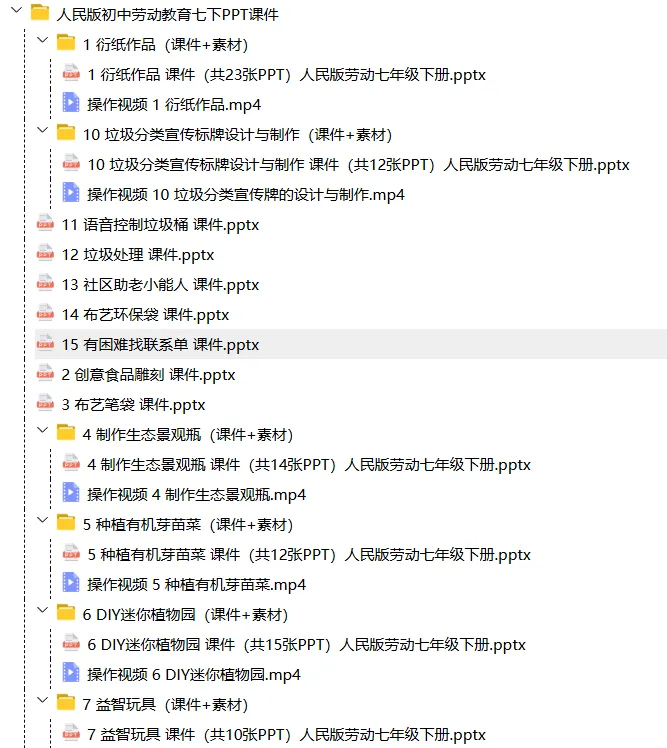Collapse the 4 制作生态景观瓶 folder chevron

click(x=42, y=430)
